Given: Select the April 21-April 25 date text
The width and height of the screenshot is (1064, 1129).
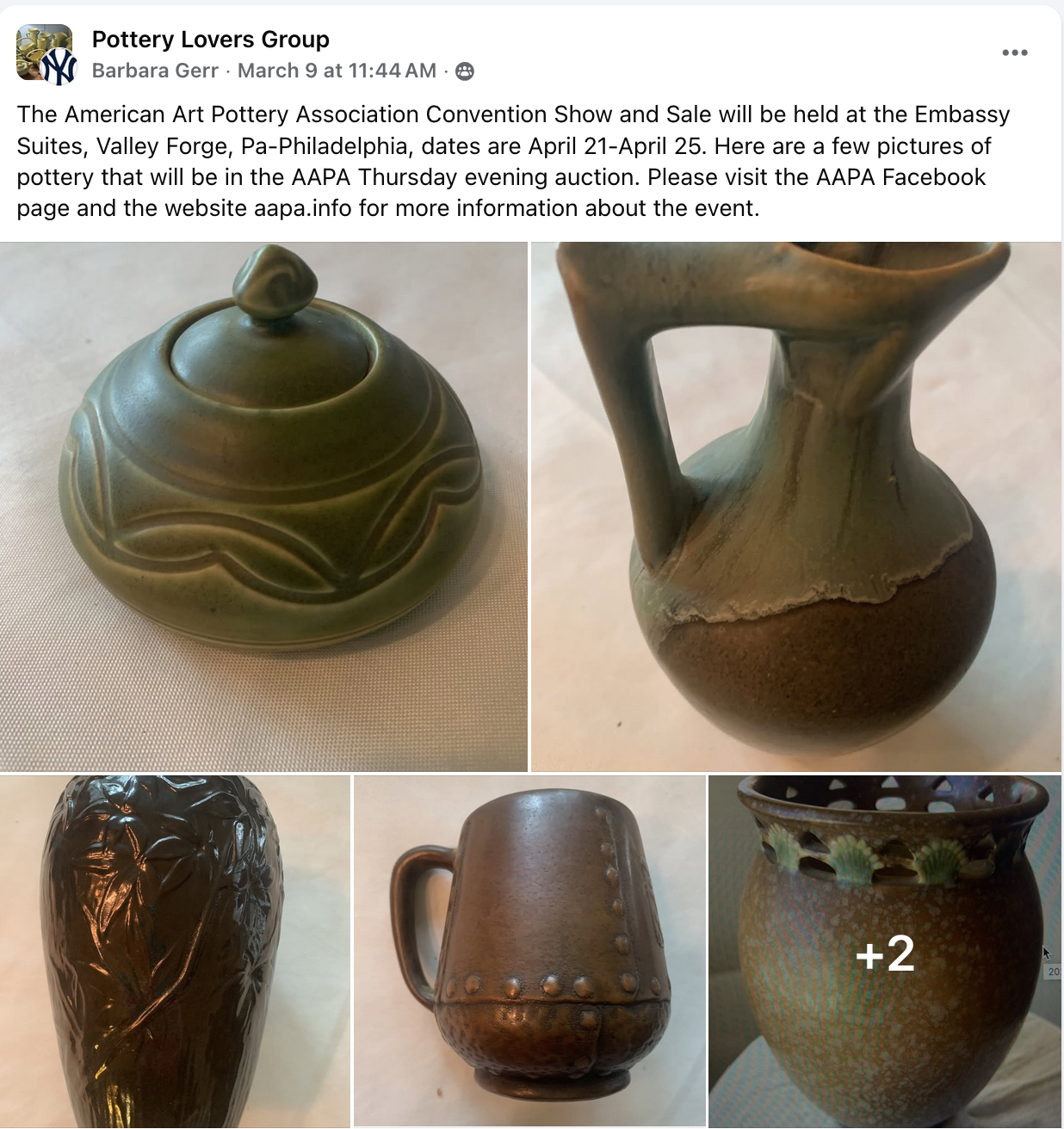Looking at the screenshot, I should pyautogui.click(x=616, y=146).
